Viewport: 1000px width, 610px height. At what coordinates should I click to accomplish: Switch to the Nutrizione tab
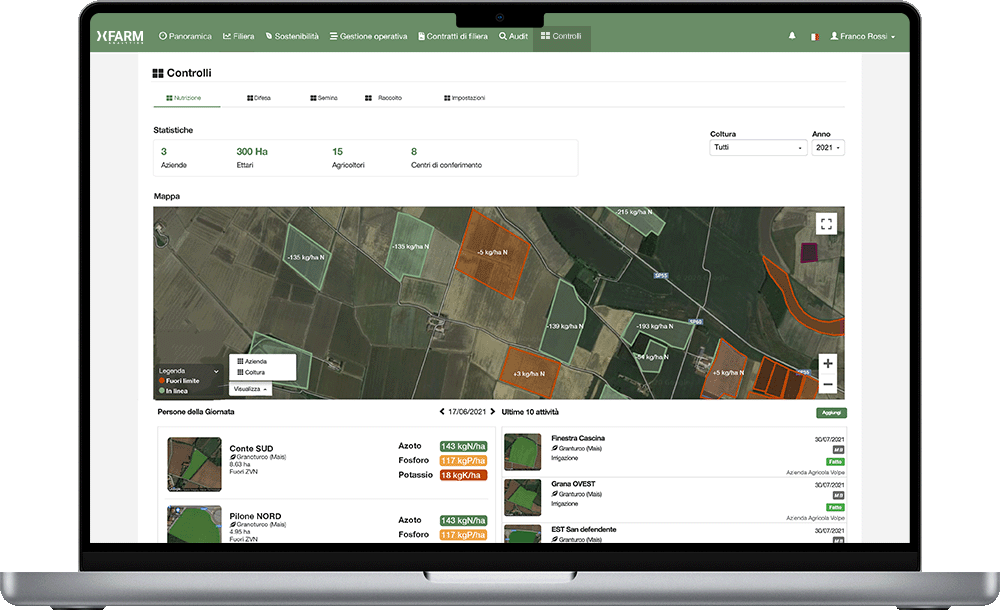click(184, 98)
